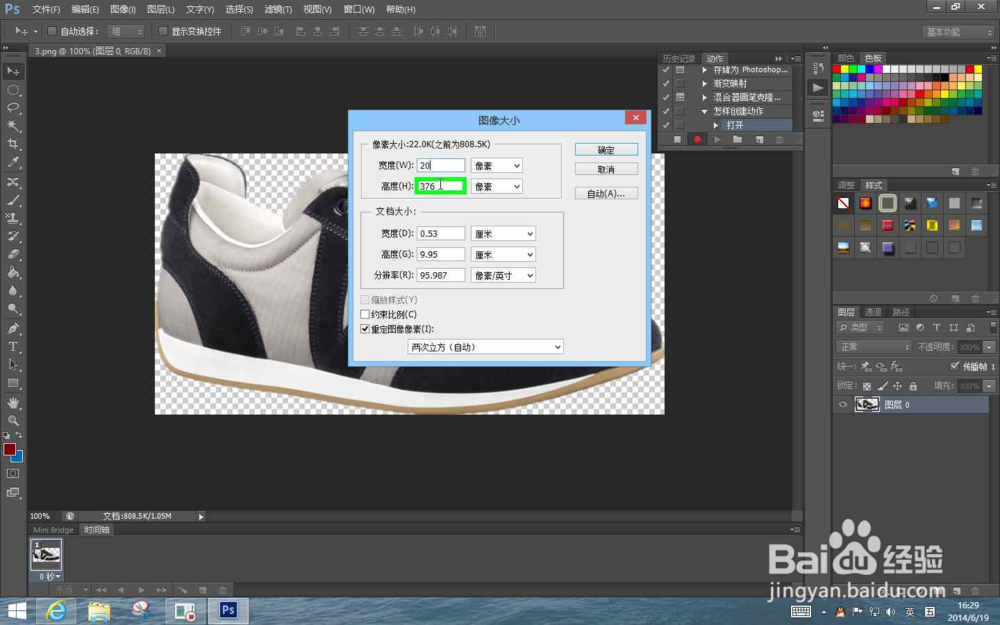1000x625 pixels.
Task: Open pixel width unit dropdown
Action: pyautogui.click(x=497, y=165)
